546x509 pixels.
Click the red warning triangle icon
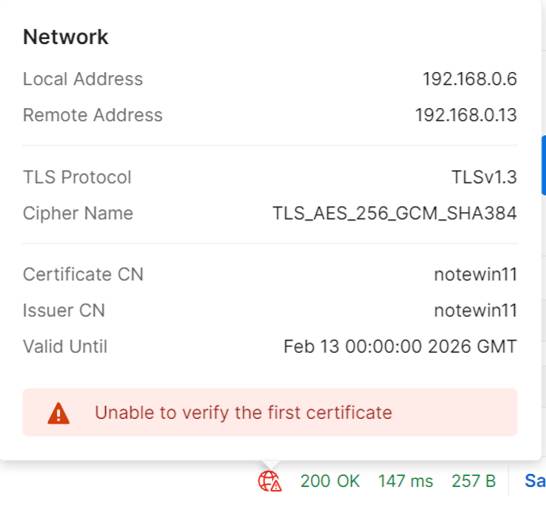pos(58,413)
